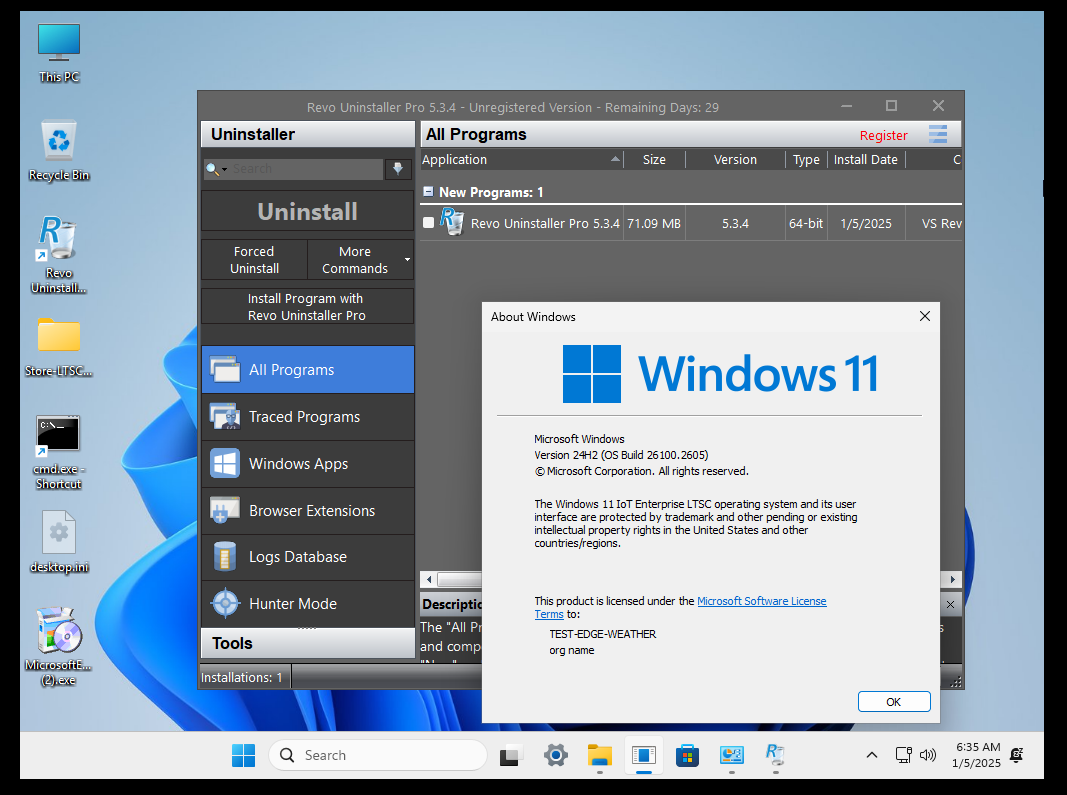
Task: Close the Description panel
Action: tap(951, 604)
